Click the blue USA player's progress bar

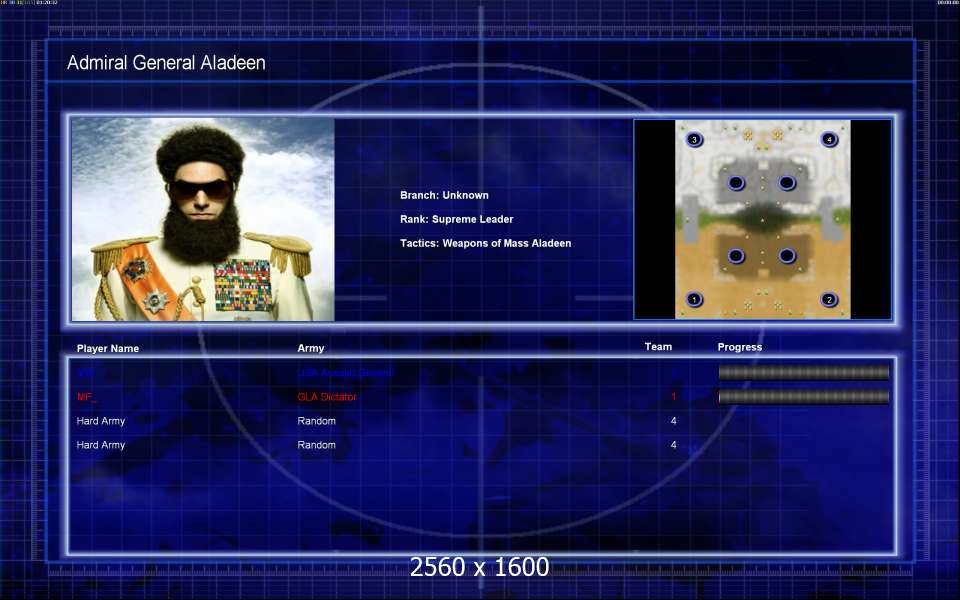pyautogui.click(x=803, y=372)
